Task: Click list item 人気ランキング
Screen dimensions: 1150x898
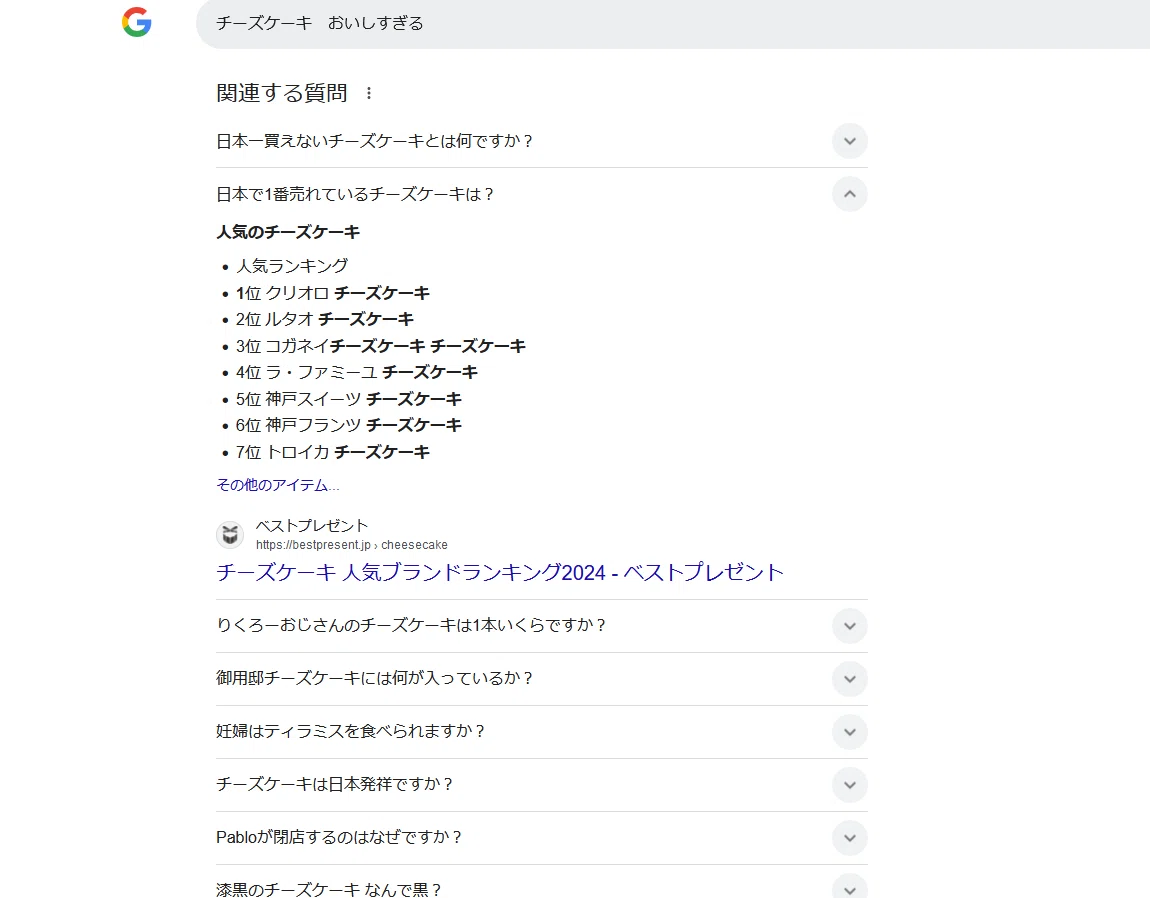Action: [x=292, y=266]
